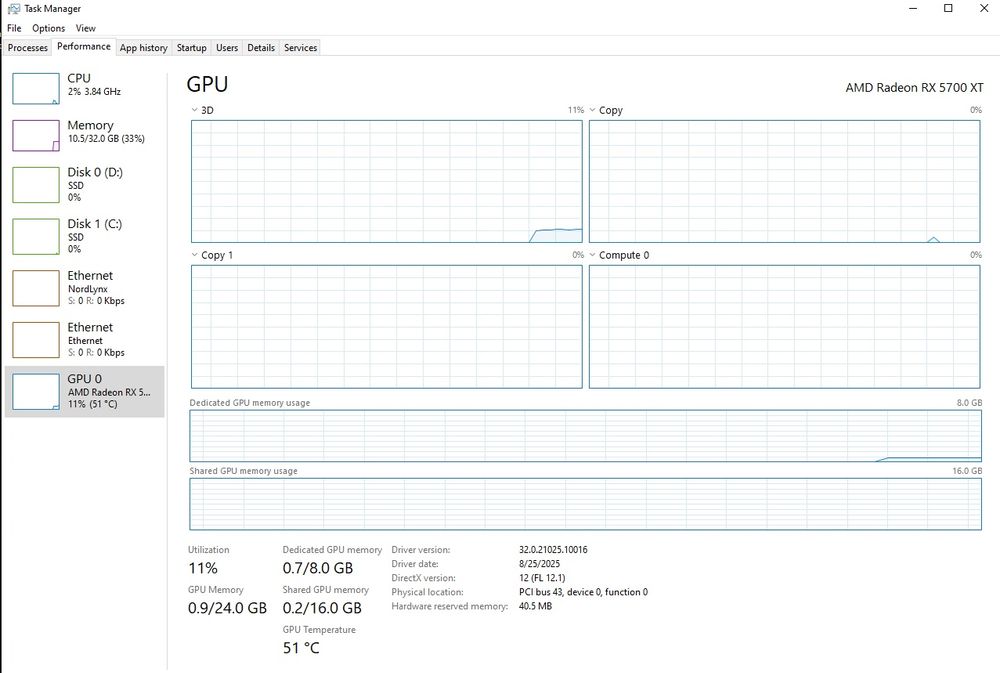Click the 'Disk 1 (C:)' sidebar label

pos(94,224)
